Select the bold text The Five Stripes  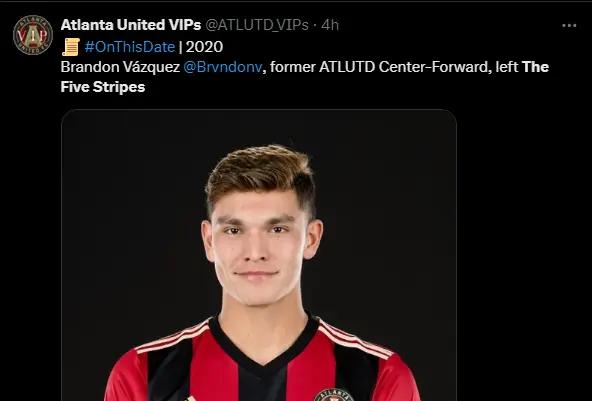[305, 77]
